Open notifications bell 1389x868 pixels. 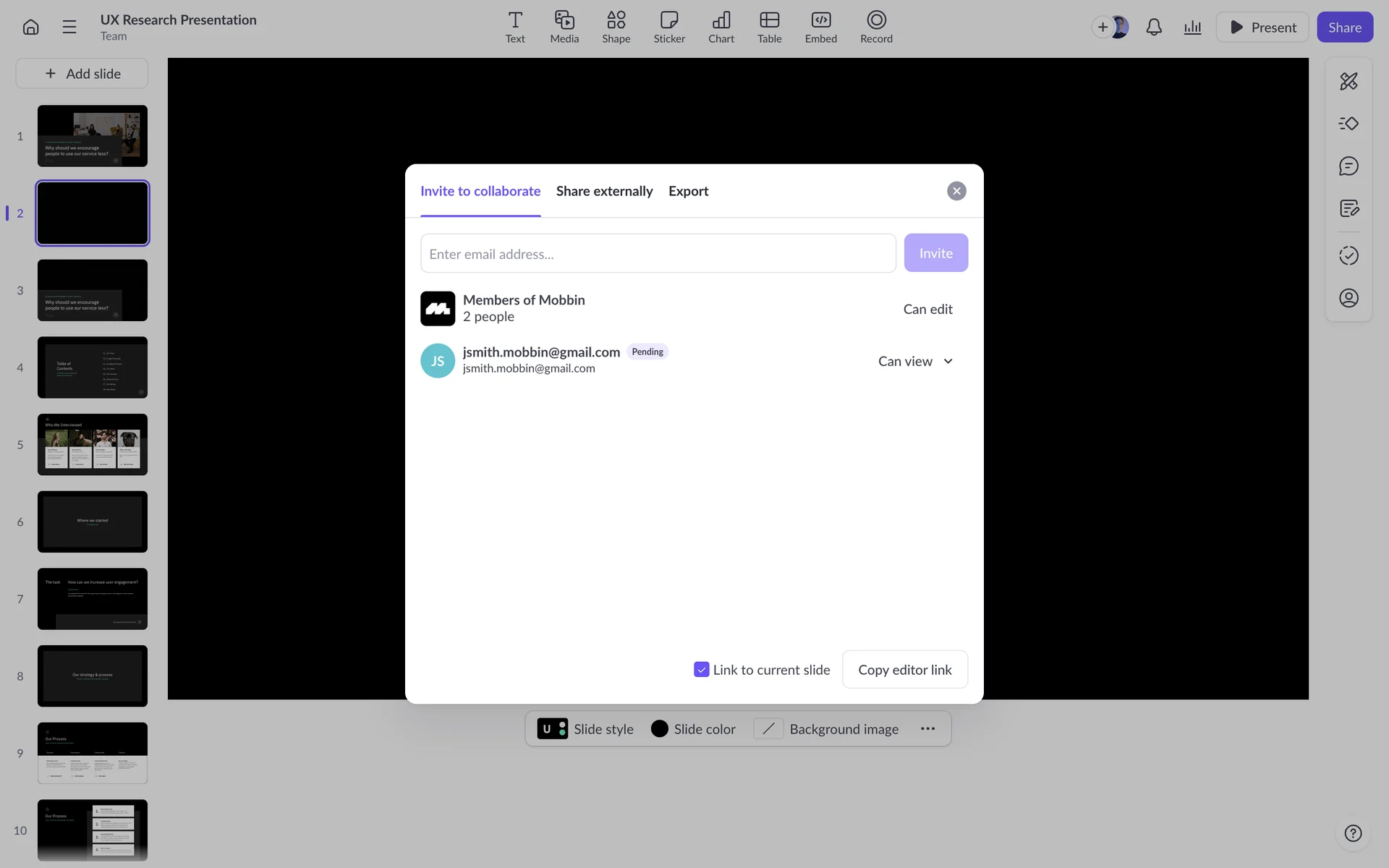pos(1154,27)
